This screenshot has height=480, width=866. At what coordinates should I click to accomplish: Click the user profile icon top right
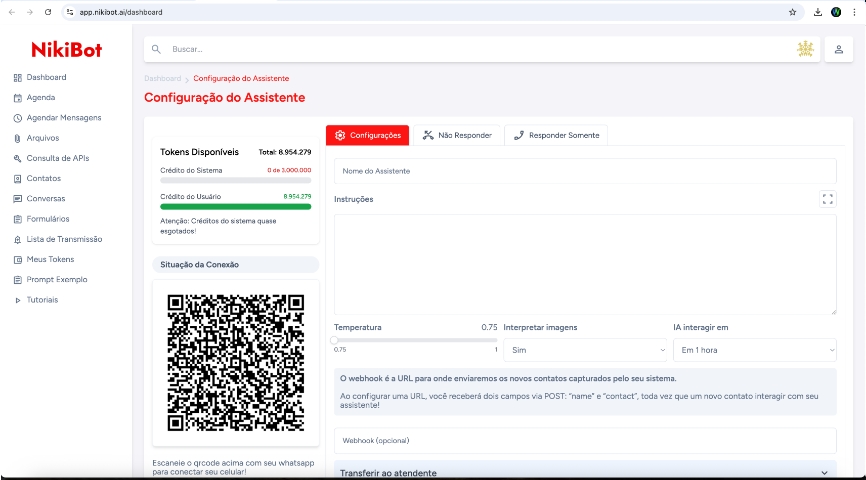coord(838,49)
